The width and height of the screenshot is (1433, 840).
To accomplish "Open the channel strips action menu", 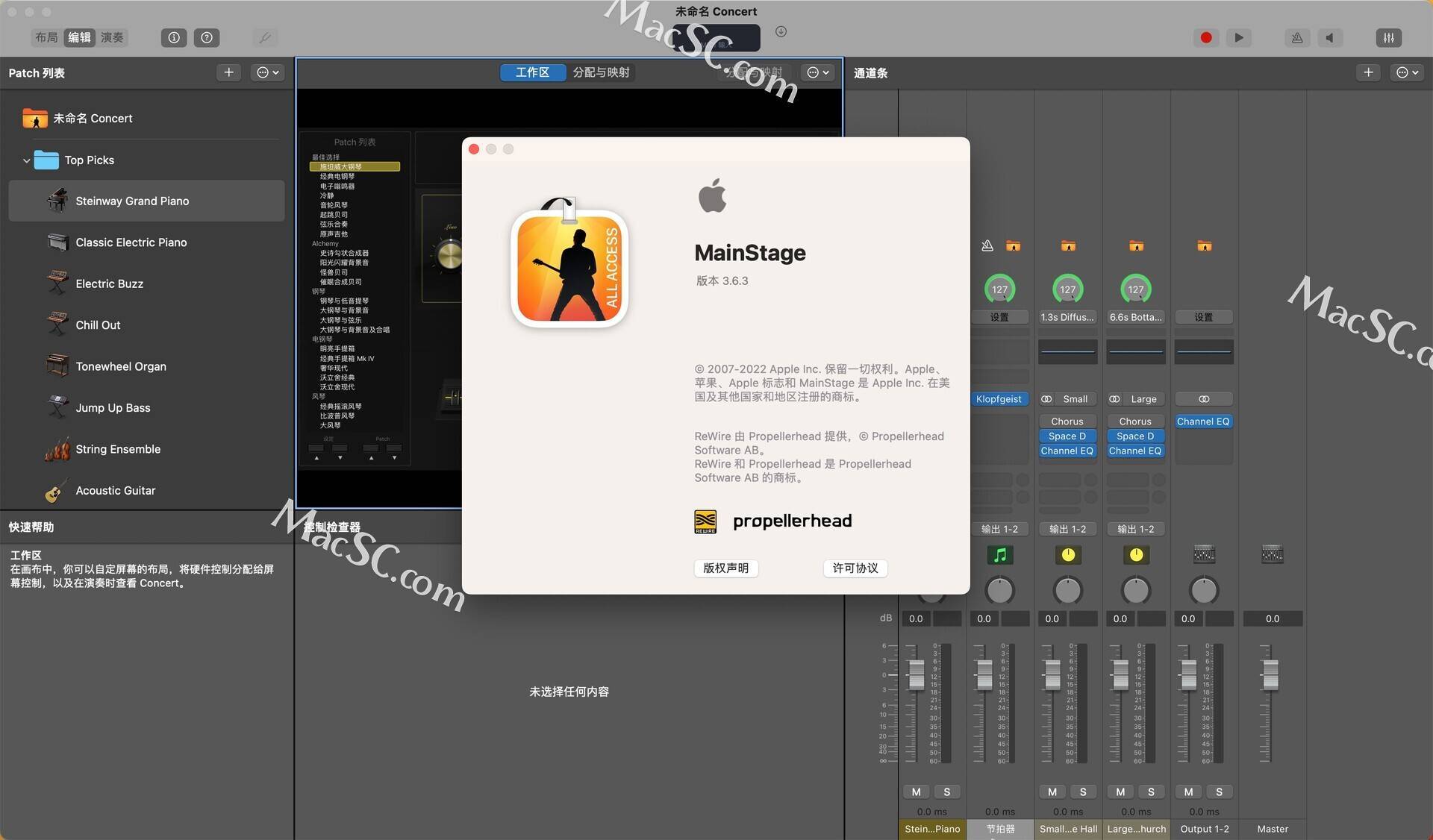I will point(1407,72).
